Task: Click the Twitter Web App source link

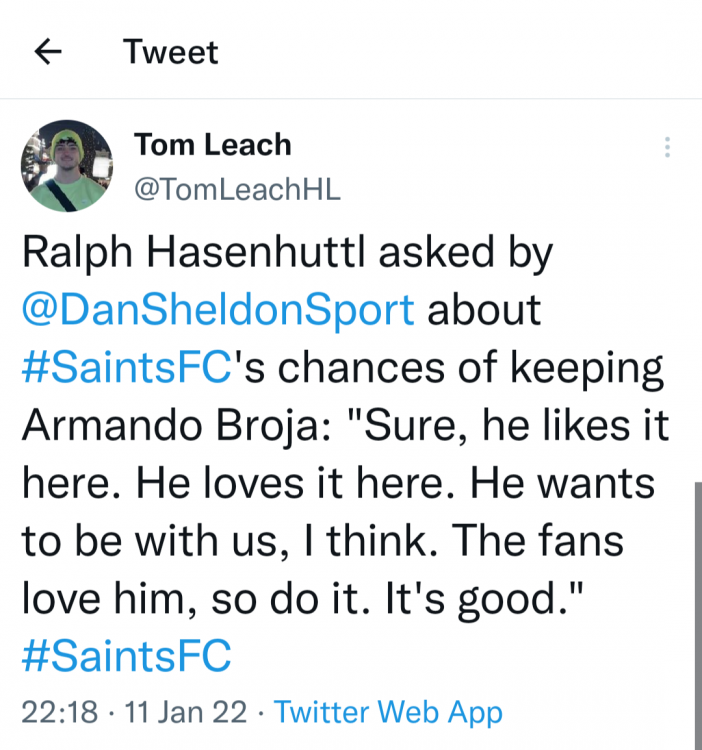Action: pos(388,712)
